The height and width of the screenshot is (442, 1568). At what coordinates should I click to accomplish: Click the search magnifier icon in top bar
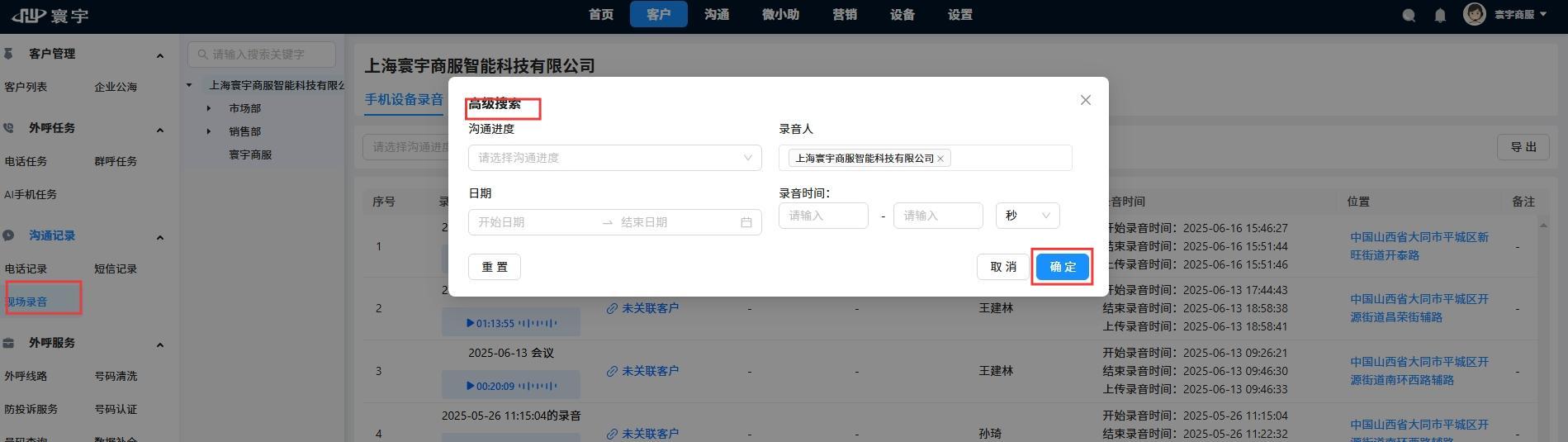pyautogui.click(x=1409, y=15)
